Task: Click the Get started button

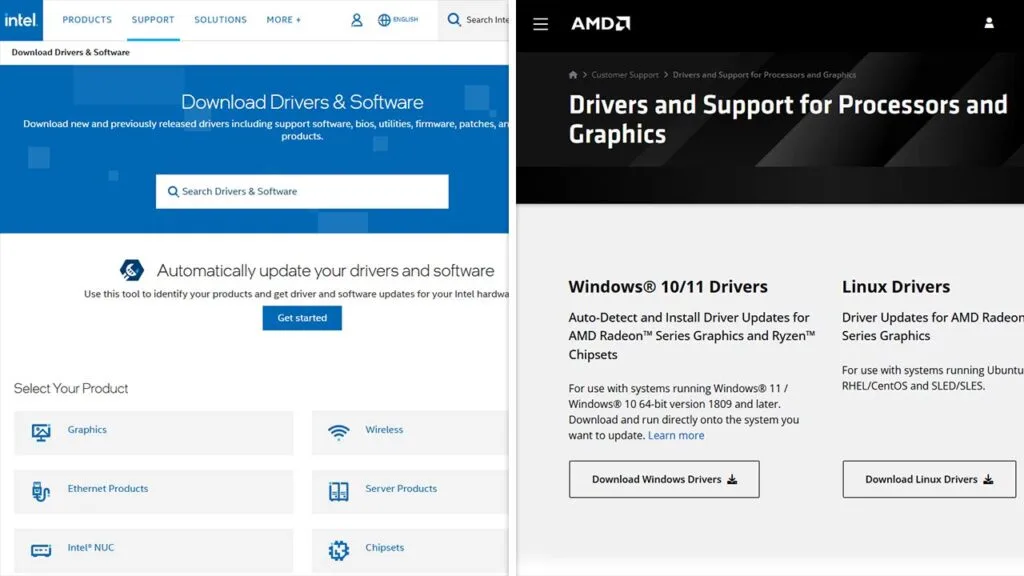Action: pyautogui.click(x=302, y=318)
